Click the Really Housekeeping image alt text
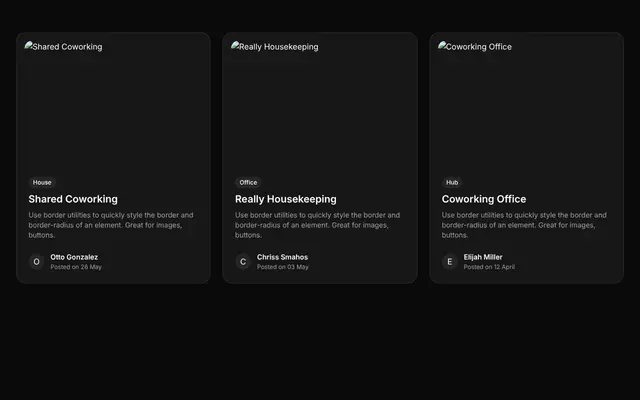640x400 pixels. [x=278, y=47]
